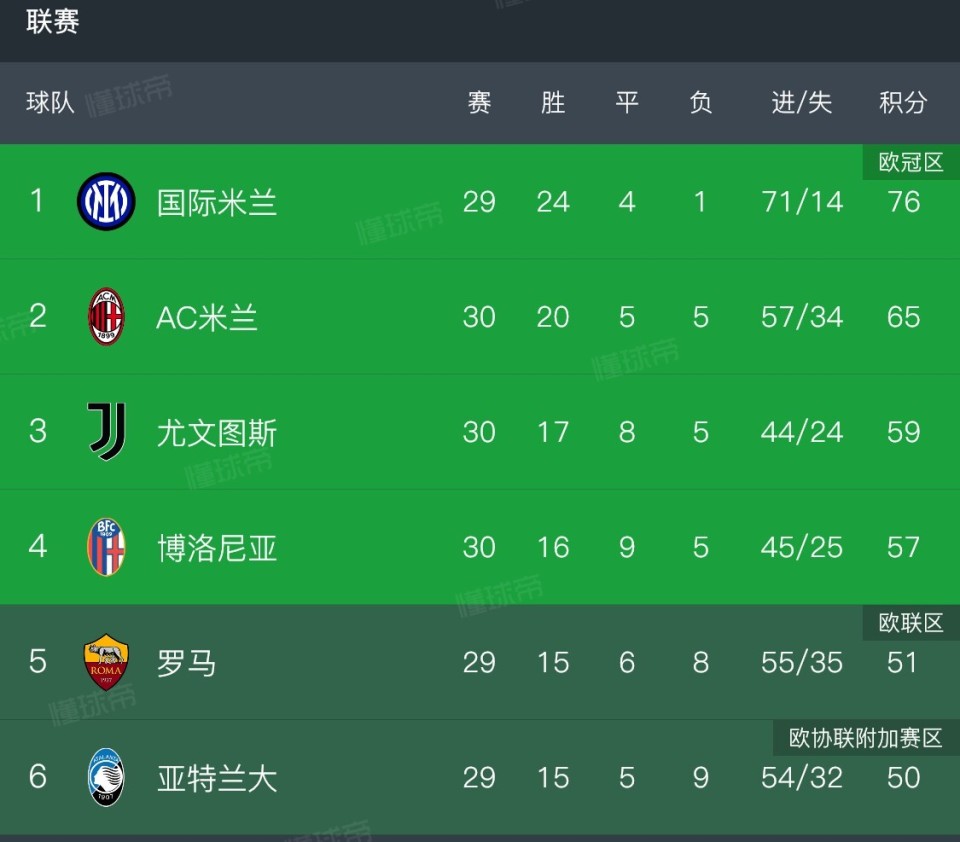This screenshot has width=960, height=842.
Task: Open team page for 国际米兰
Action: pos(217,203)
